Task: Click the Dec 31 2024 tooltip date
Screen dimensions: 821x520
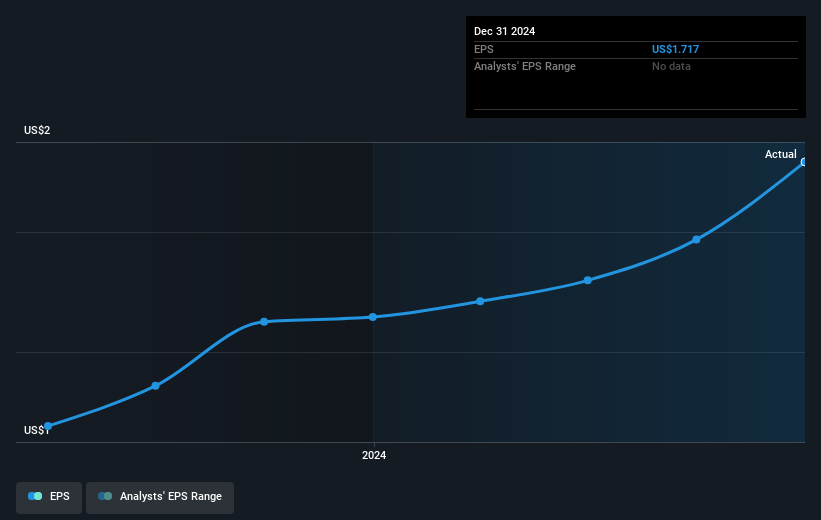Action: click(x=504, y=31)
